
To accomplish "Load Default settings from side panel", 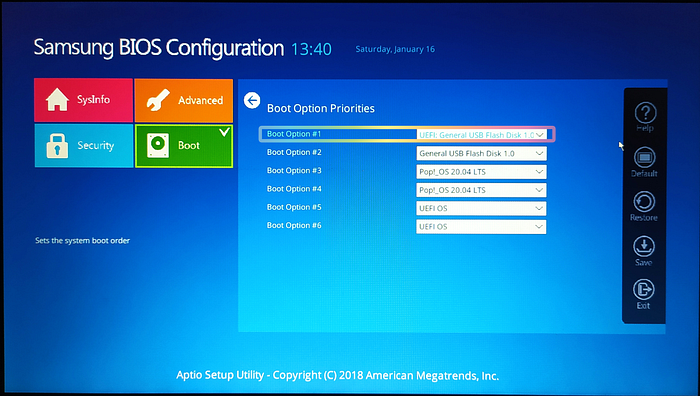I will [644, 162].
